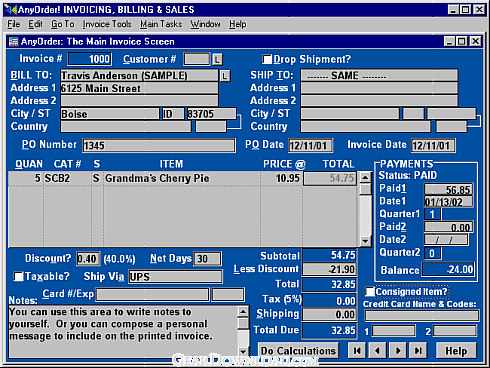The width and height of the screenshot is (490, 368).
Task: Click the state field containing ID
Action: [x=173, y=114]
